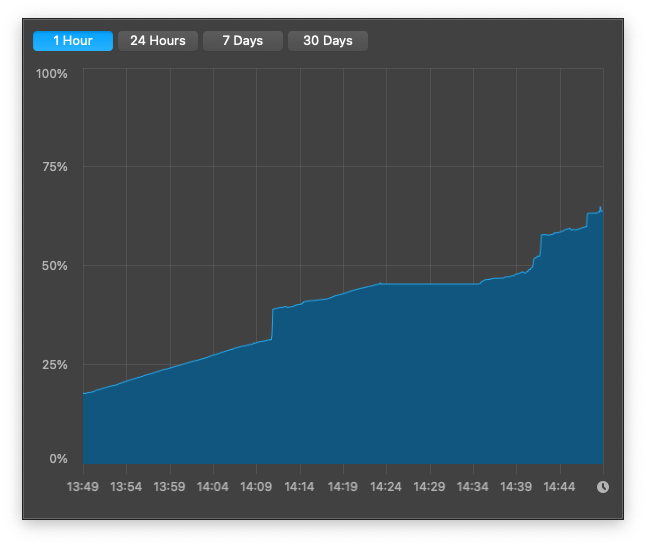
Task: Click the 14:24 time label
Action: click(x=386, y=487)
